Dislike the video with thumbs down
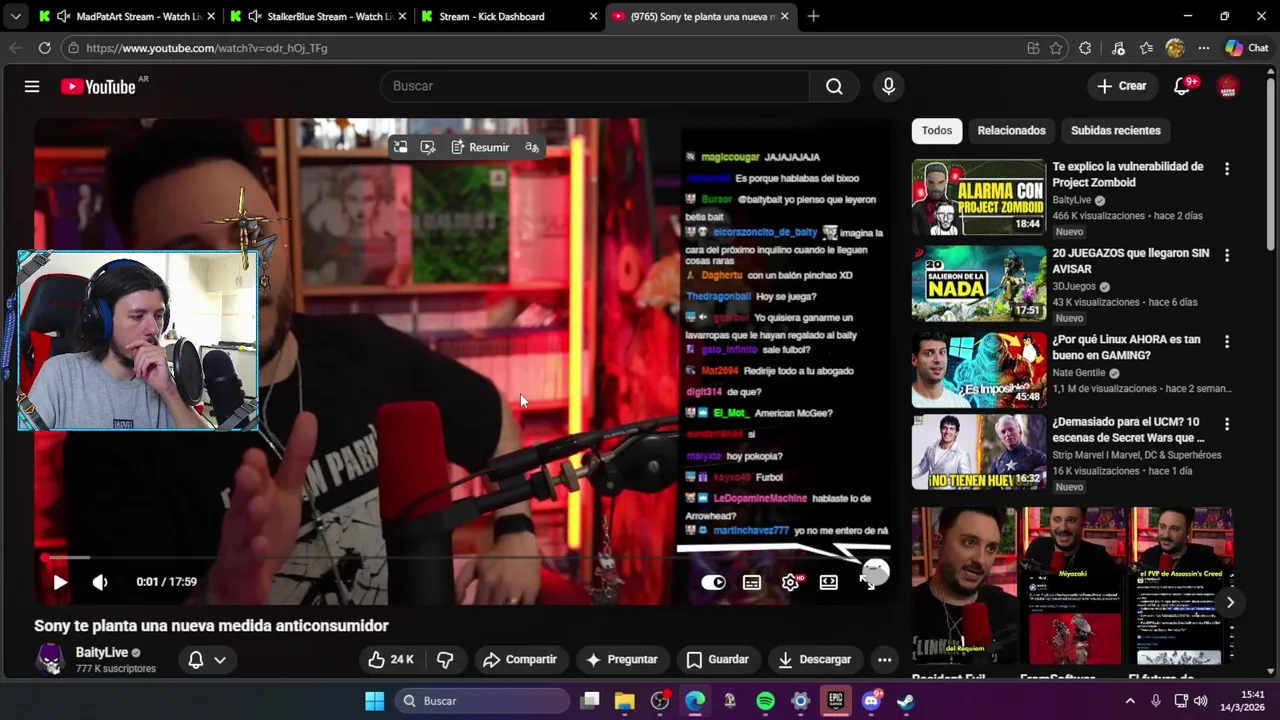The image size is (1280, 720). tap(445, 659)
